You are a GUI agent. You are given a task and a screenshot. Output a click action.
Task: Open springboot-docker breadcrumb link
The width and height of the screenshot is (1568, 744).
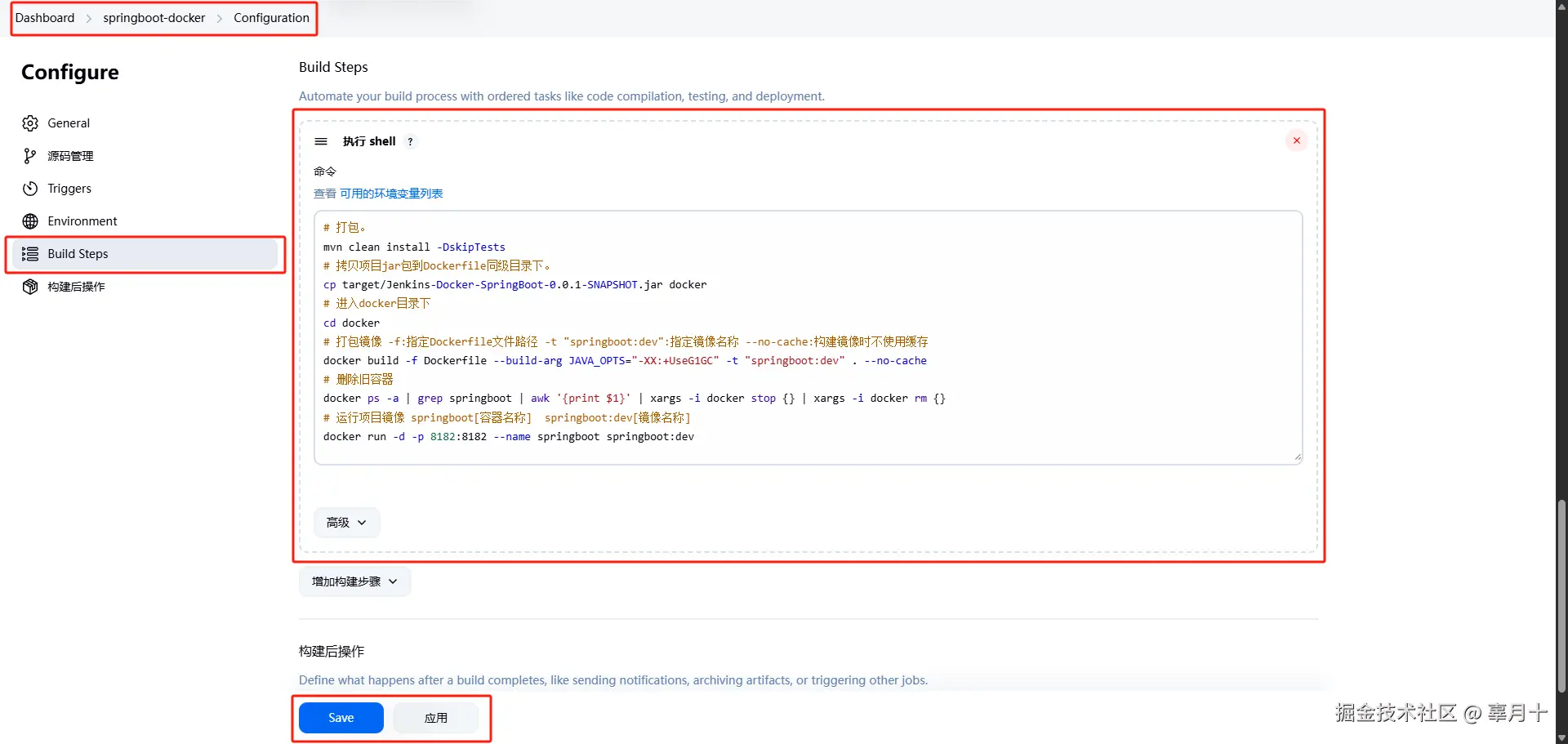(x=154, y=18)
